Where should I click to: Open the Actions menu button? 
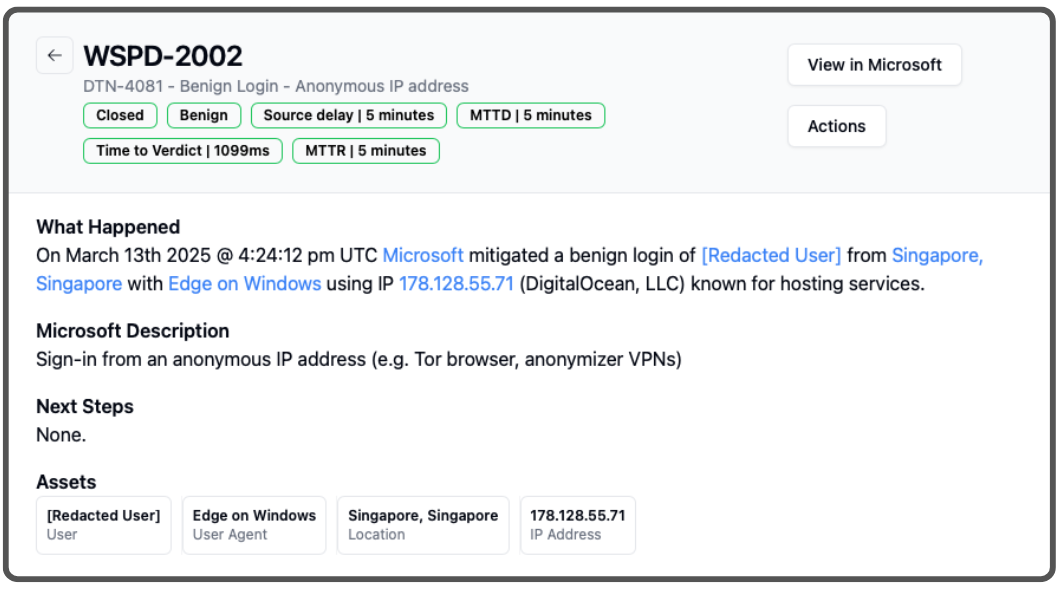[836, 126]
